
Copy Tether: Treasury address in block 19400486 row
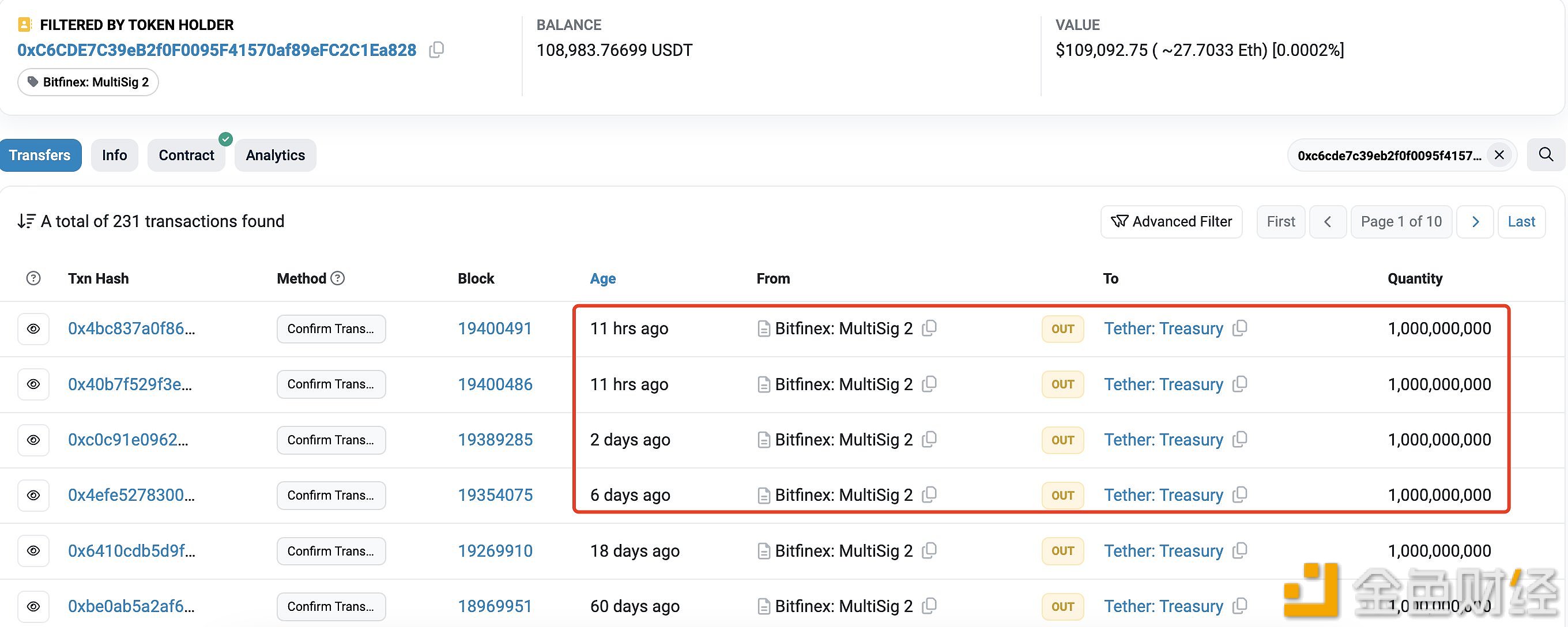(1239, 383)
